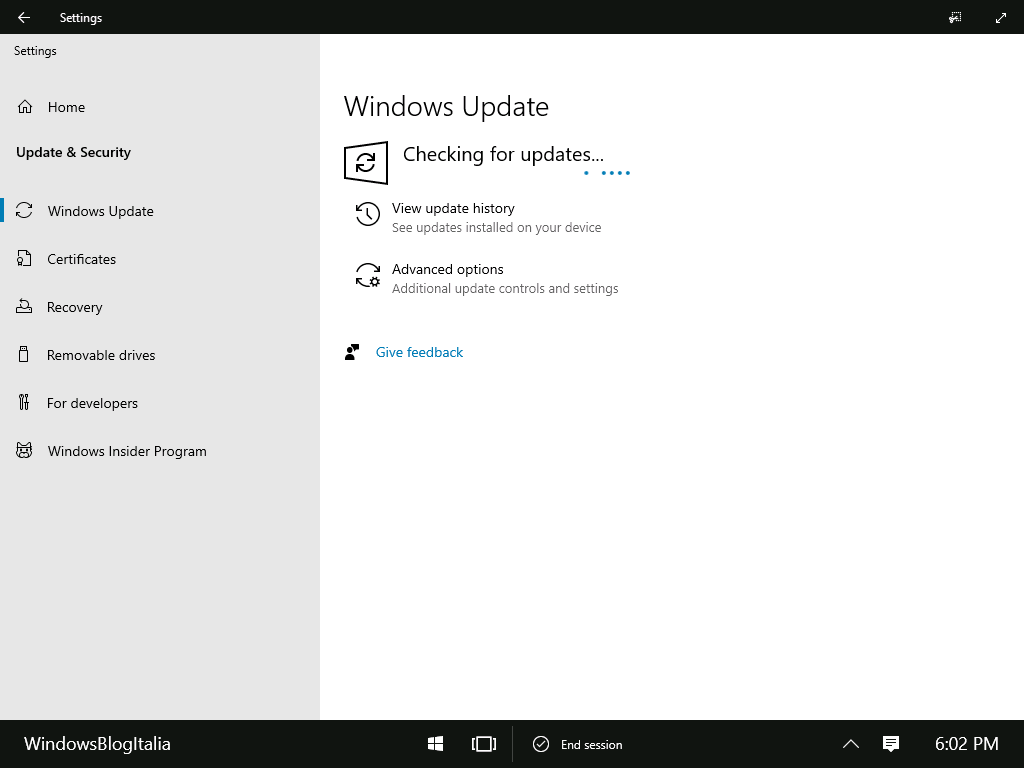Click the 6:02 PM clock
Image resolution: width=1024 pixels, height=768 pixels.
point(967,744)
